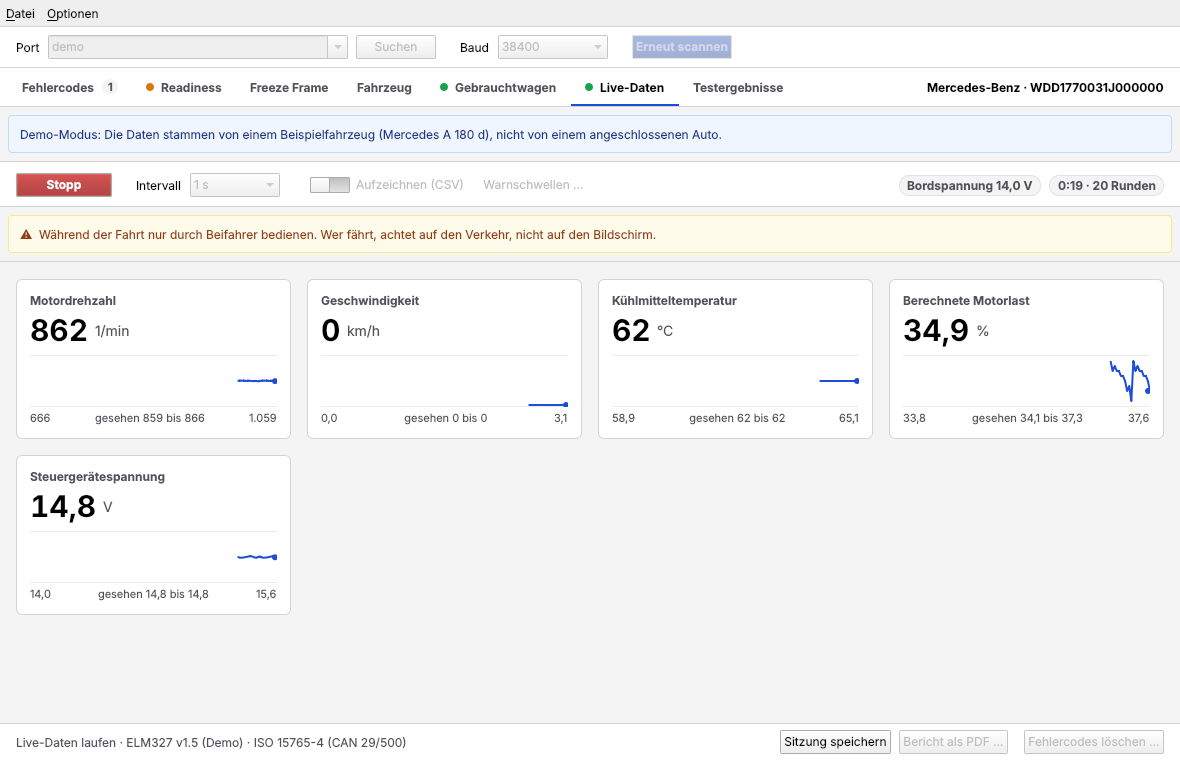The image size is (1180, 760).
Task: Click the Steuergerätespannung value 14,8
Action: [x=63, y=507]
